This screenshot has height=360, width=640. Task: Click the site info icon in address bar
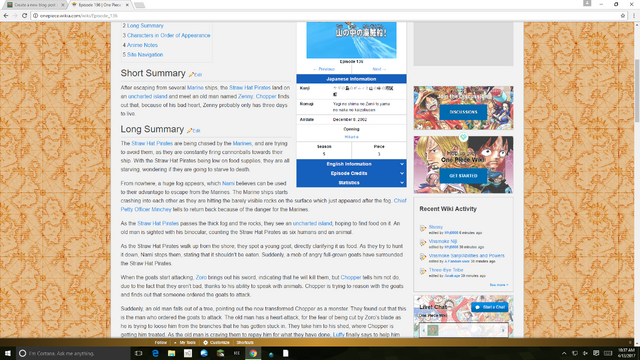36,16
